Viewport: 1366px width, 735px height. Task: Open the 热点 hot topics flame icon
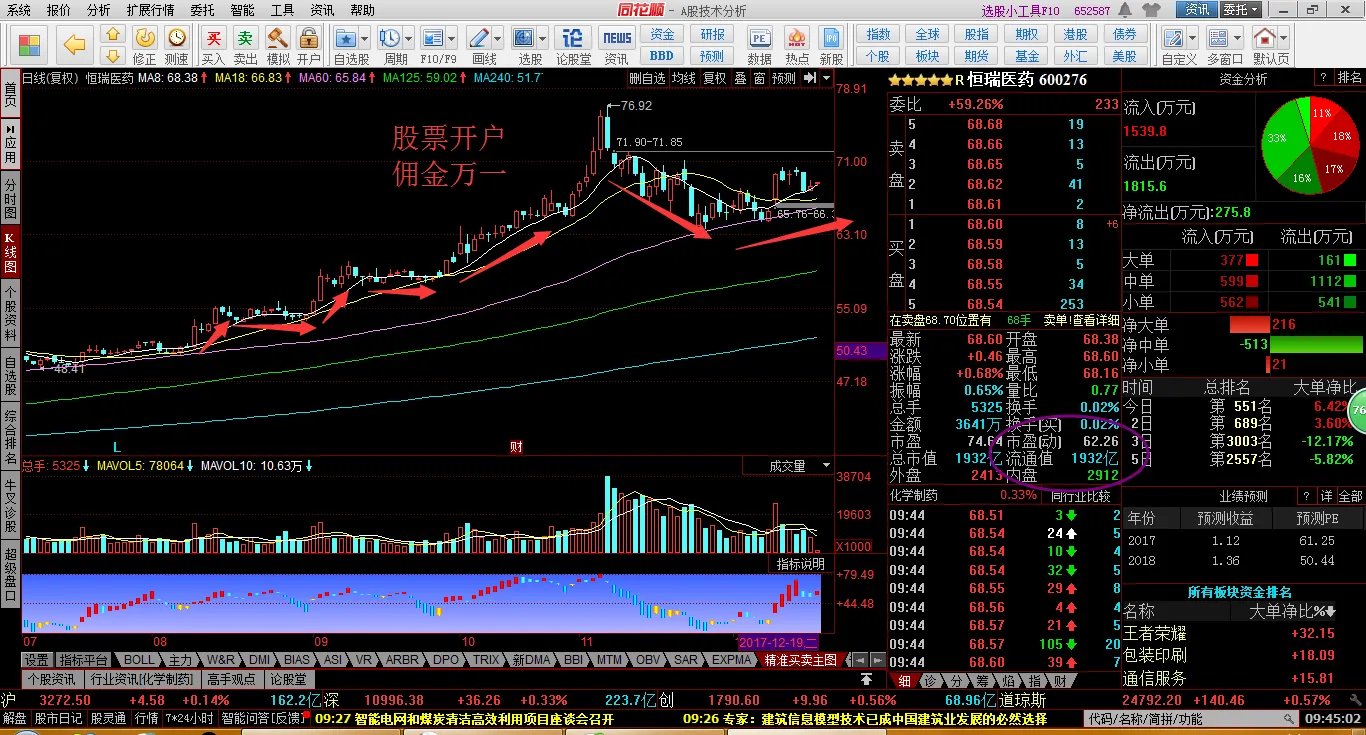tap(797, 44)
